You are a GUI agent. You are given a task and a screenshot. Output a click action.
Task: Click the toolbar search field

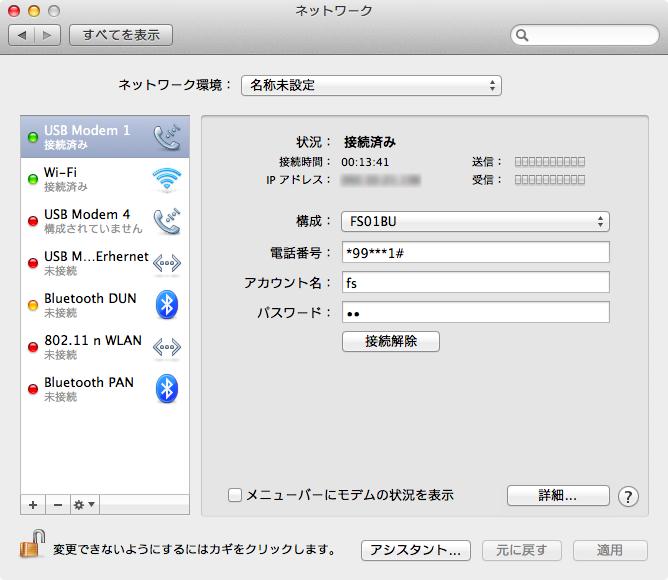tap(585, 35)
